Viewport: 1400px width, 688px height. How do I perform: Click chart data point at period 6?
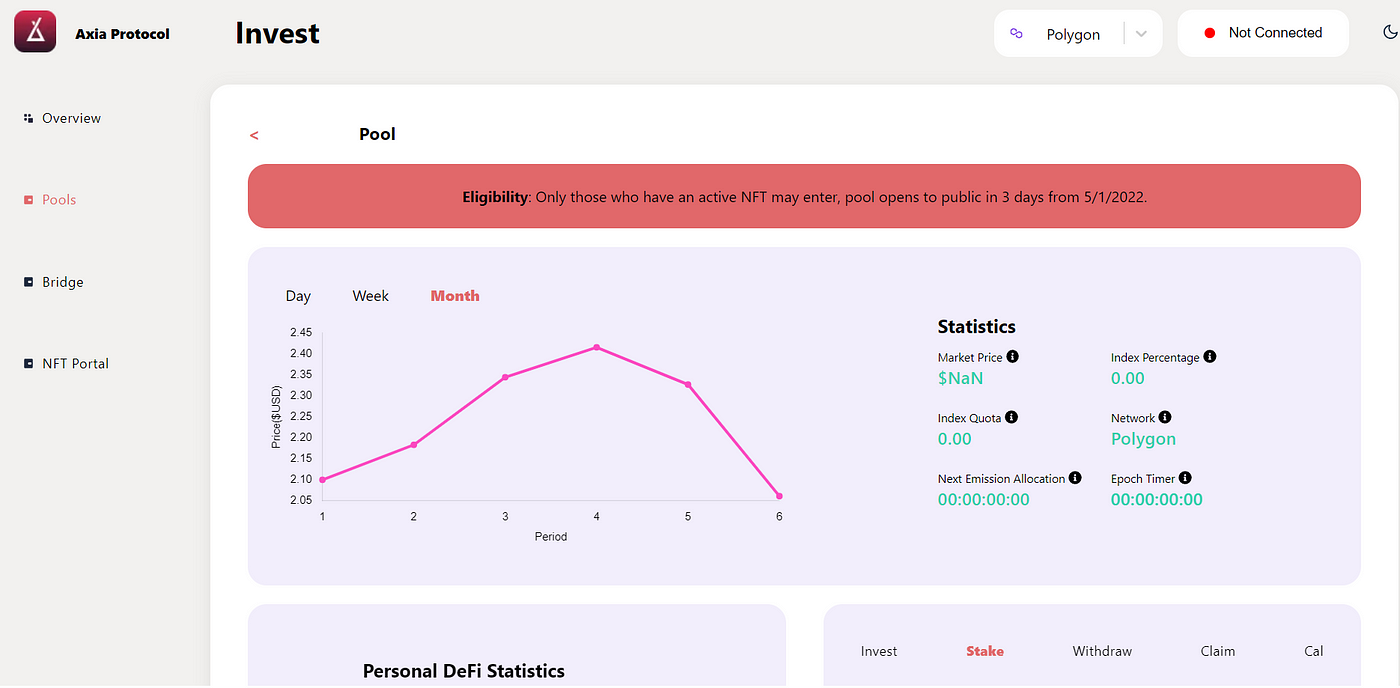[779, 496]
